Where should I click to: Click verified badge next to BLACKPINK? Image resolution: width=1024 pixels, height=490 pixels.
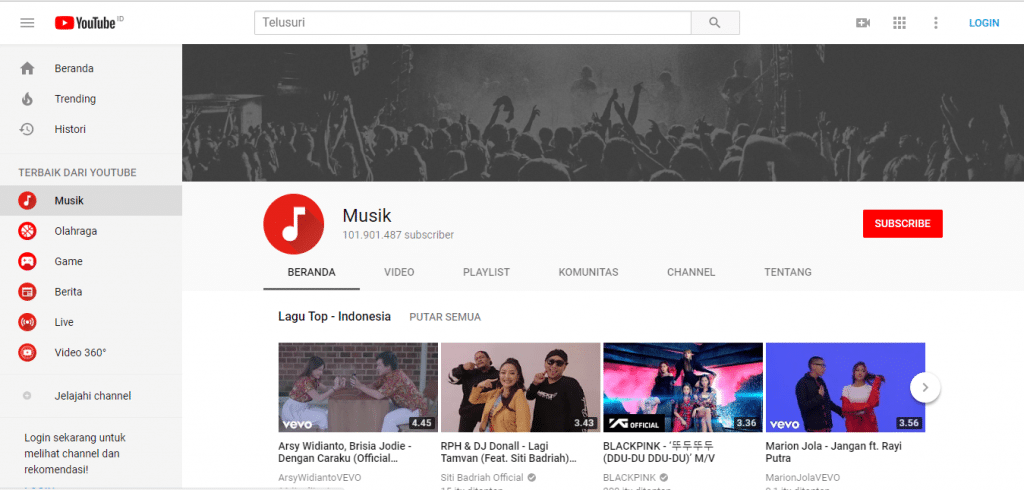664,478
